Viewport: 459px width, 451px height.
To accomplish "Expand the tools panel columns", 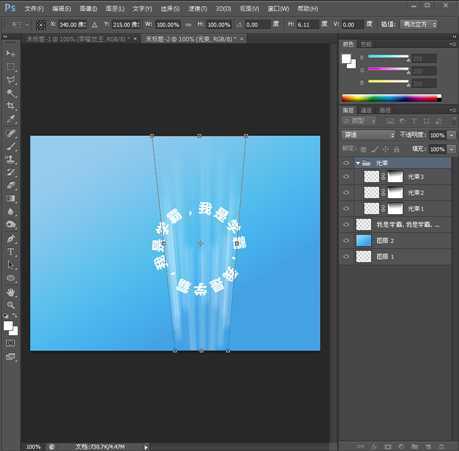I will pos(5,37).
